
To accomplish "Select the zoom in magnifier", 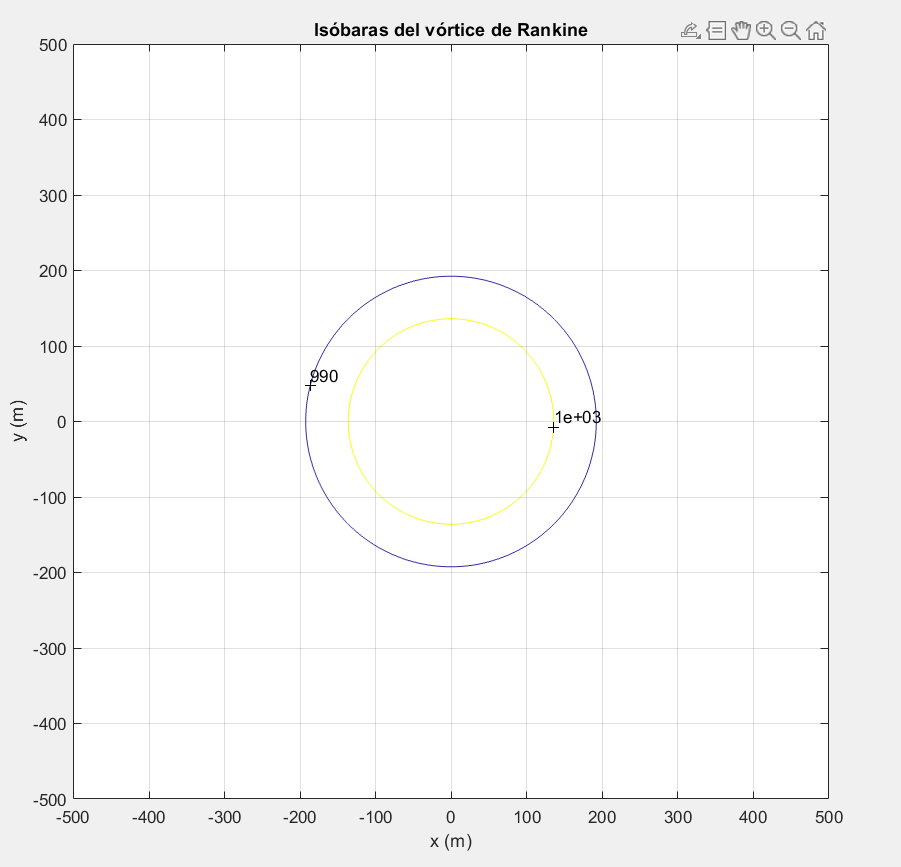I will pos(766,31).
